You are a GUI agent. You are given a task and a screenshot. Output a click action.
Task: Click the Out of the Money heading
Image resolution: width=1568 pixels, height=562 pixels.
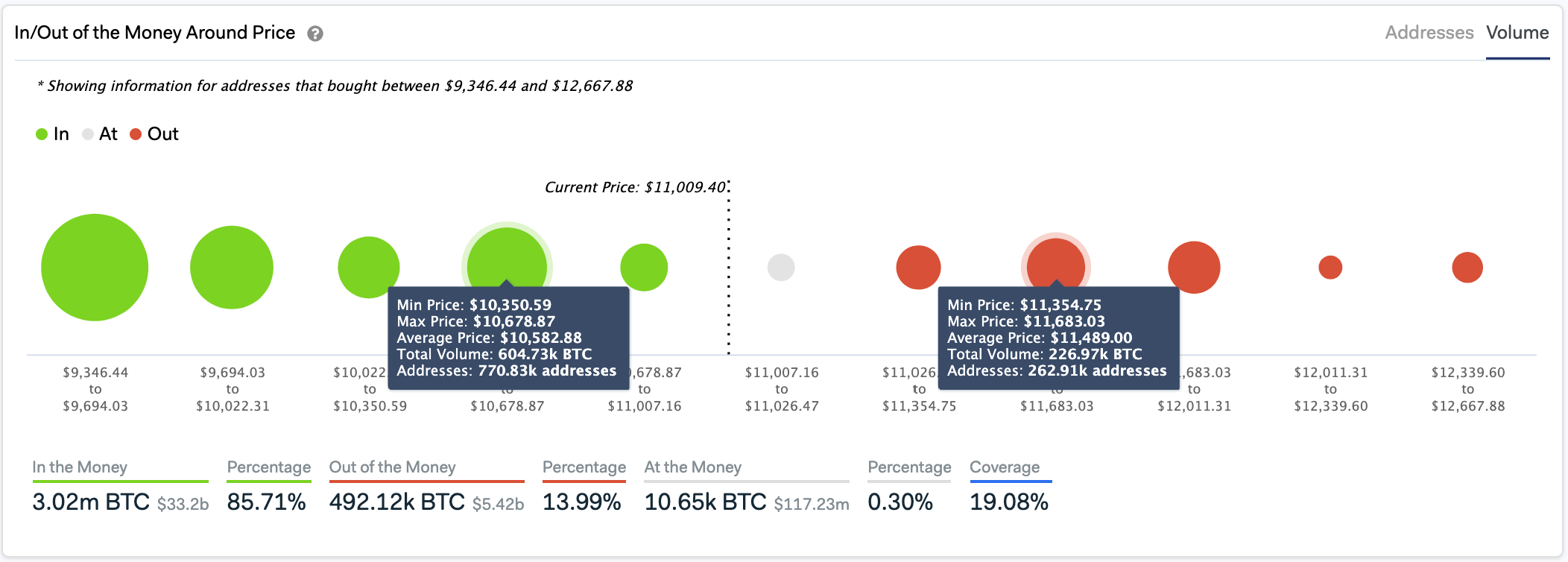[392, 467]
